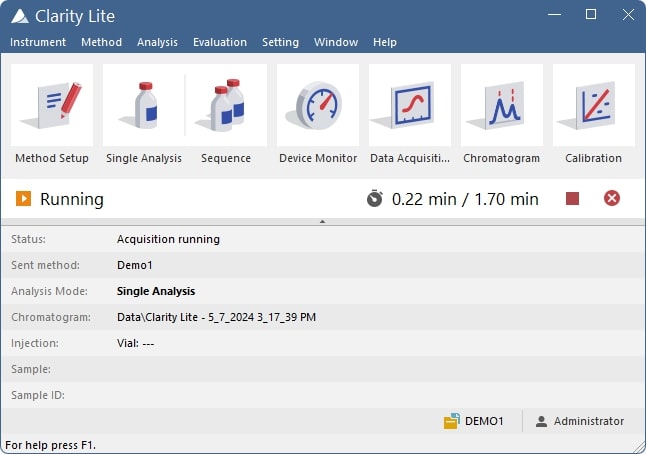The height and width of the screenshot is (454, 646).
Task: Click the Vial: --- injection value
Action: point(136,343)
